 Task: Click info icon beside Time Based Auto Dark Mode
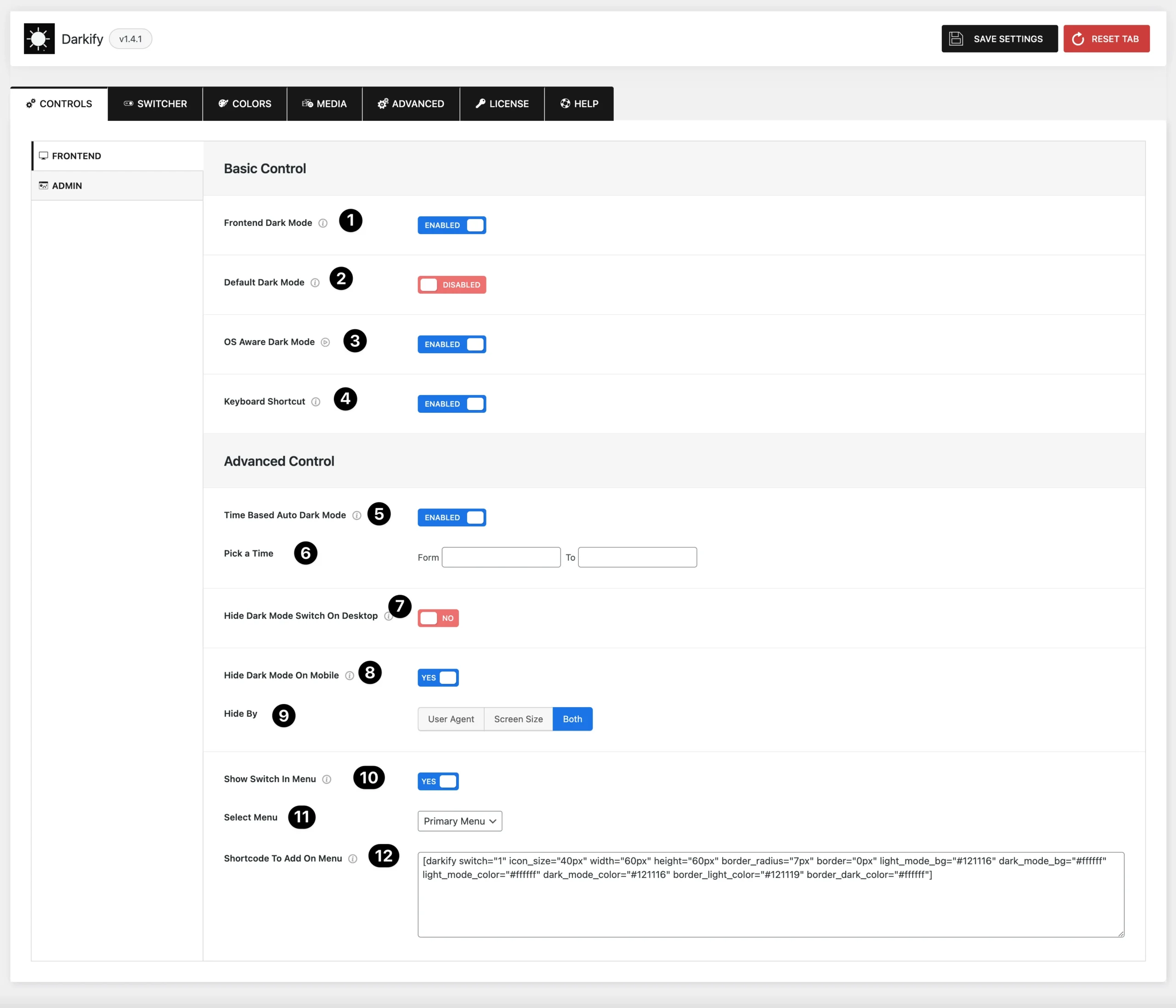[x=356, y=515]
